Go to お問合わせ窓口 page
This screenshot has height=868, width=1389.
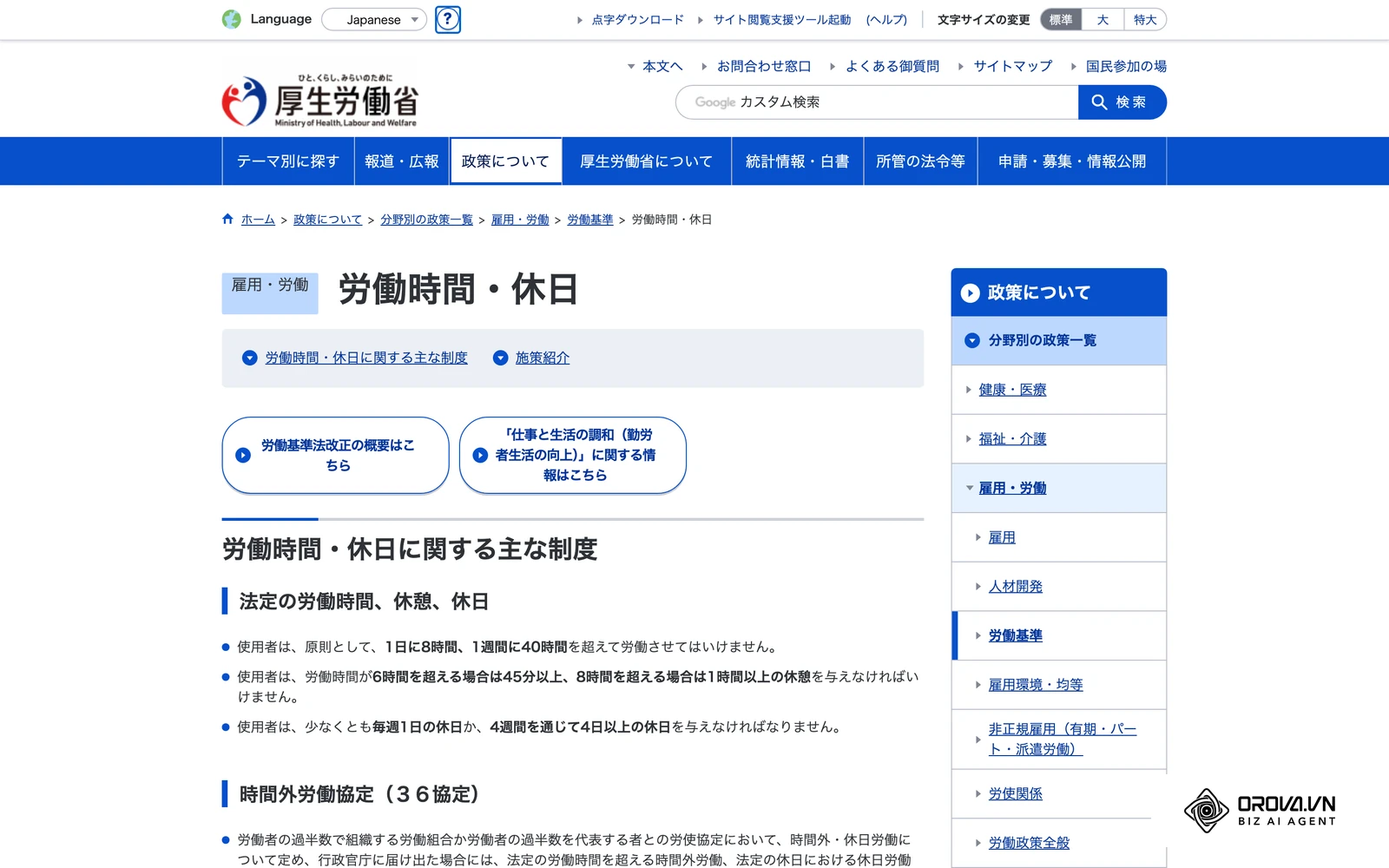click(x=764, y=66)
